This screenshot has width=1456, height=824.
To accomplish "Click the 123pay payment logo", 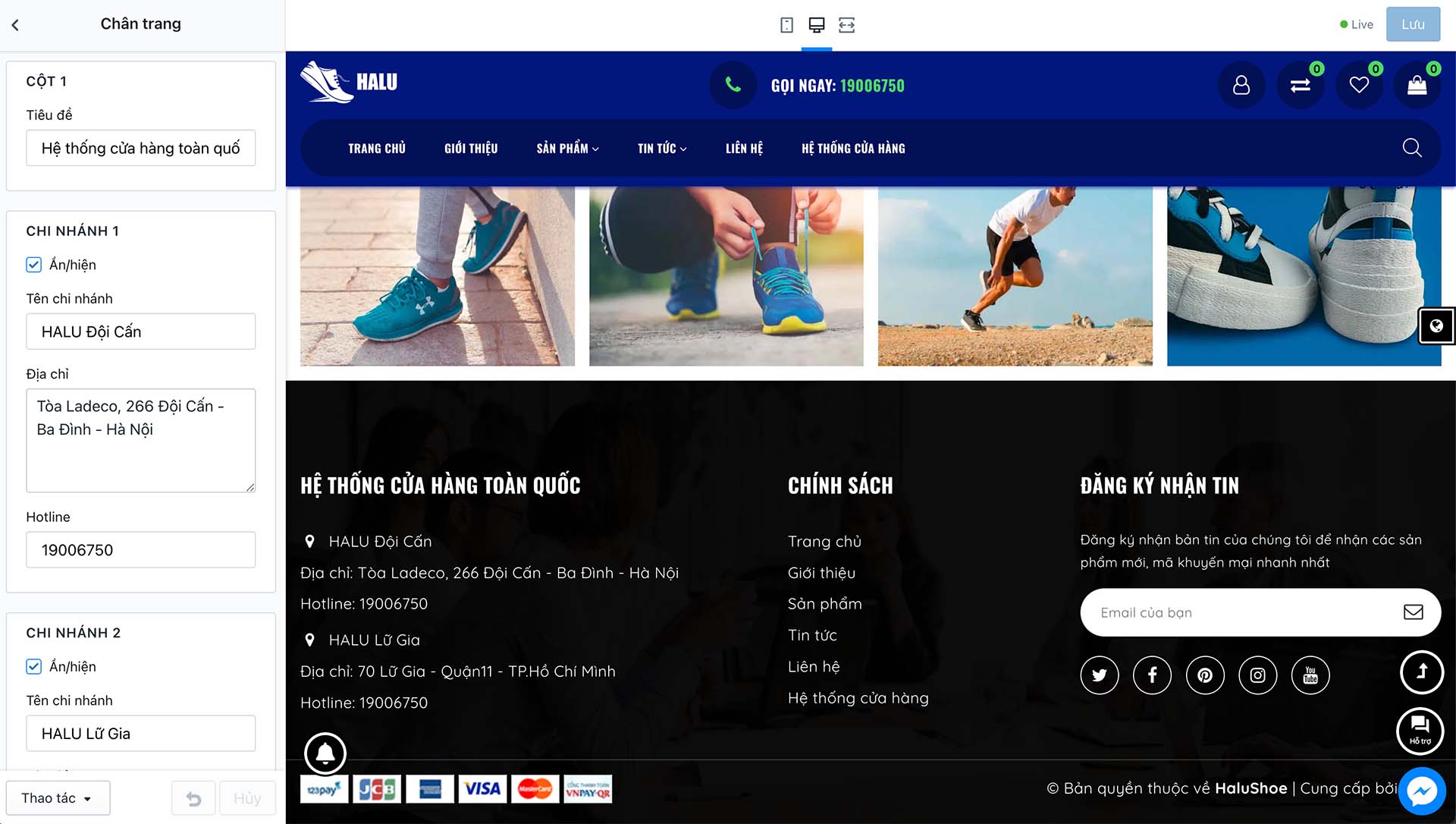I will tap(325, 789).
